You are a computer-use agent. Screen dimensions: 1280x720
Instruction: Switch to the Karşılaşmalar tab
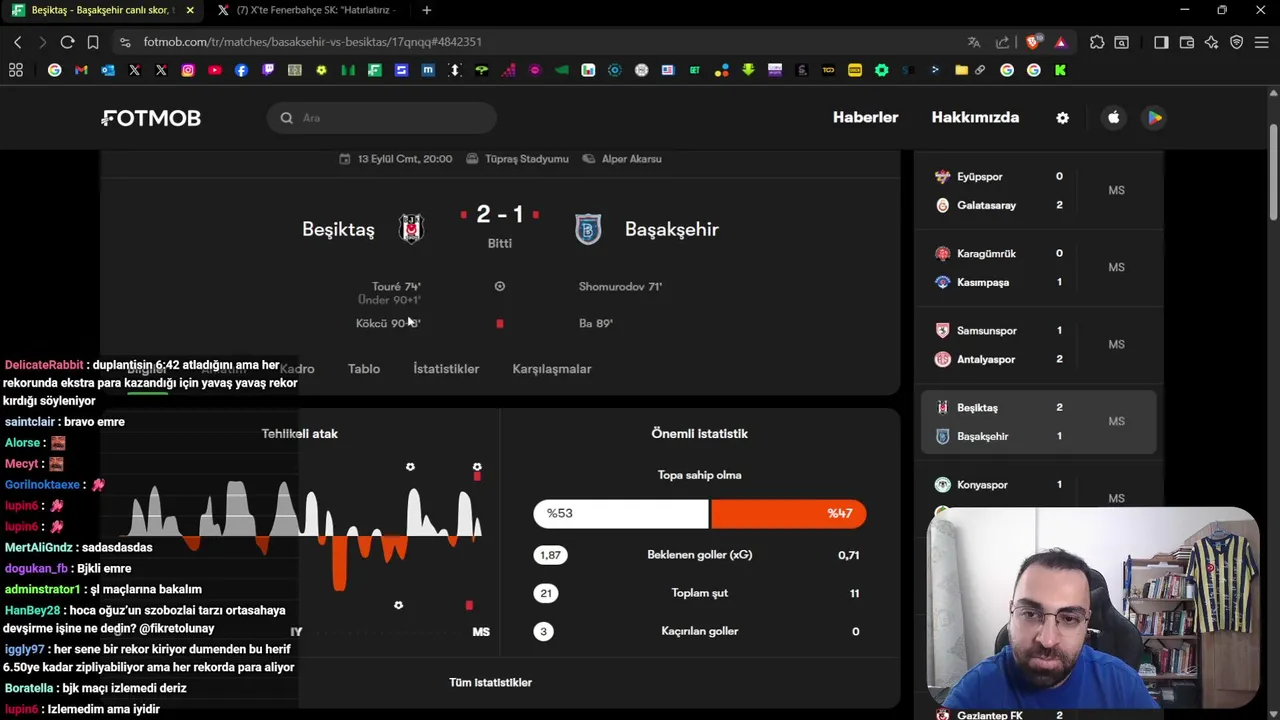point(552,369)
